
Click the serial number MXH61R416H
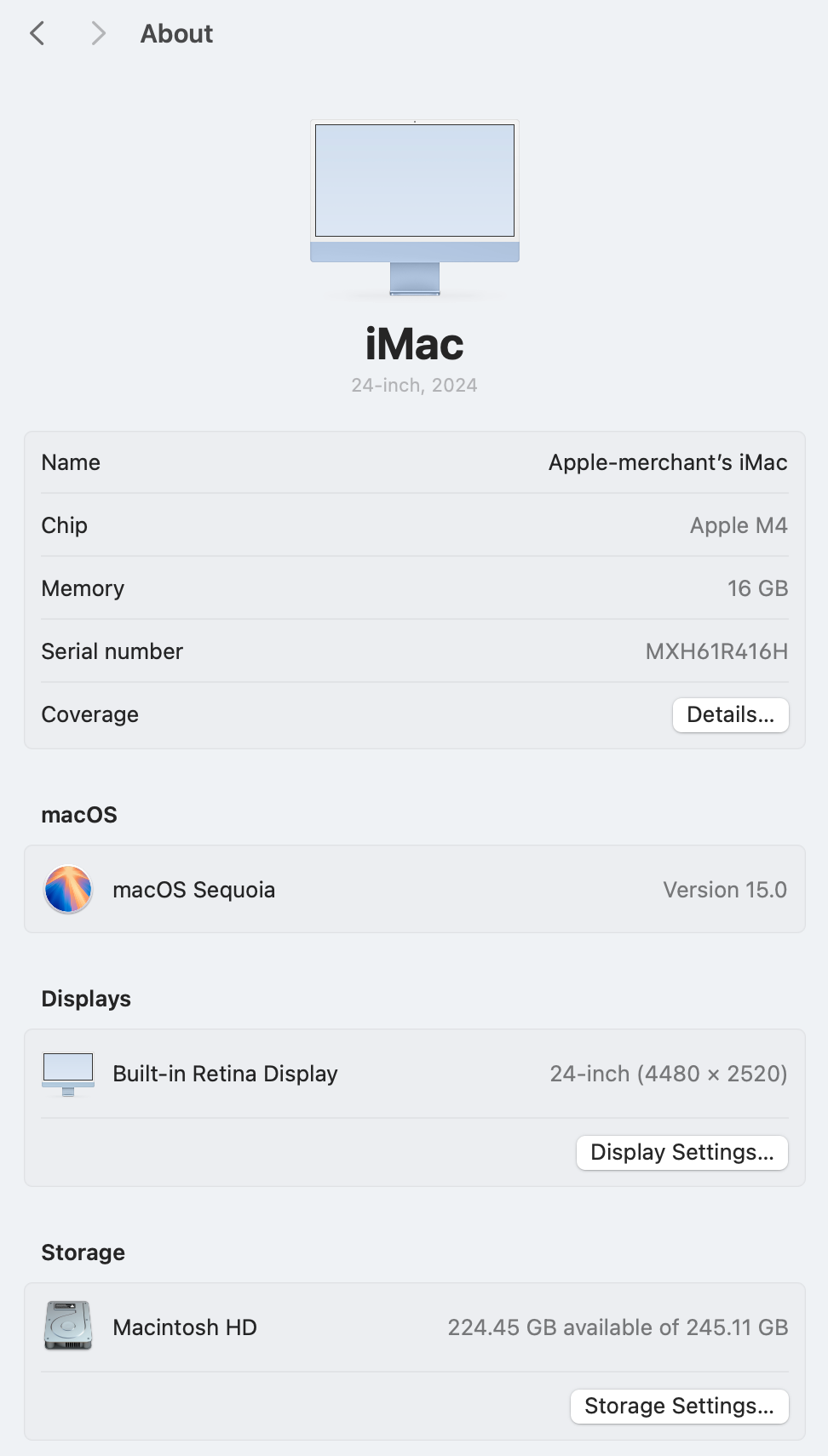coord(716,651)
